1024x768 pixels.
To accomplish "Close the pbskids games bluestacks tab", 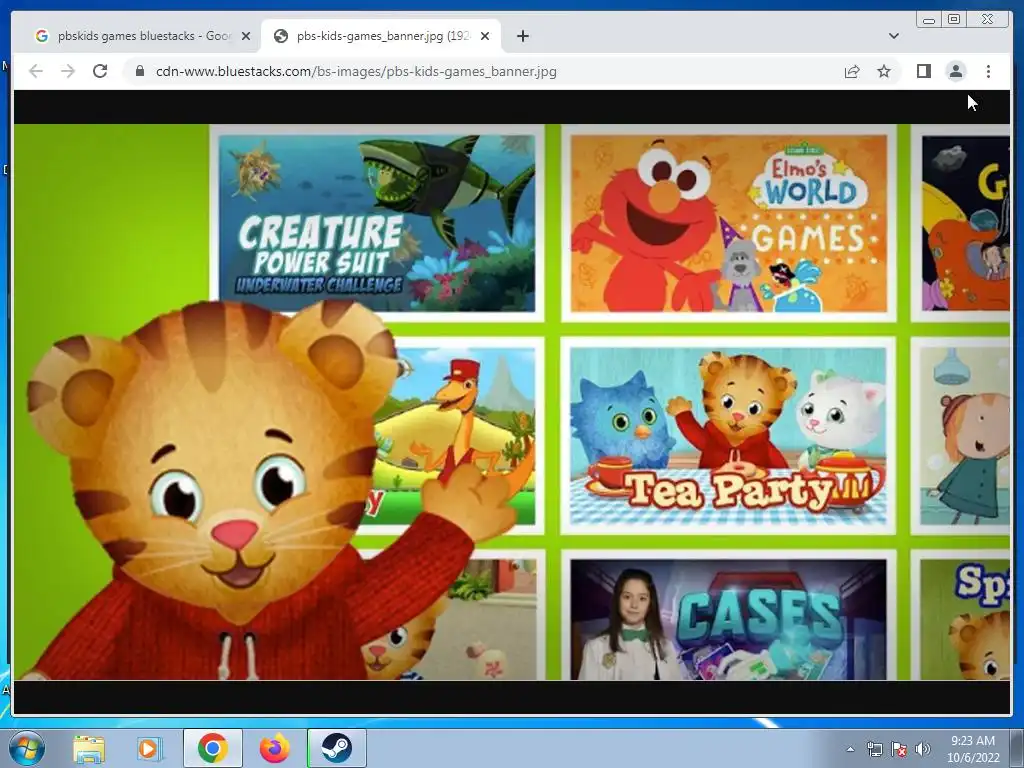I will coord(246,36).
